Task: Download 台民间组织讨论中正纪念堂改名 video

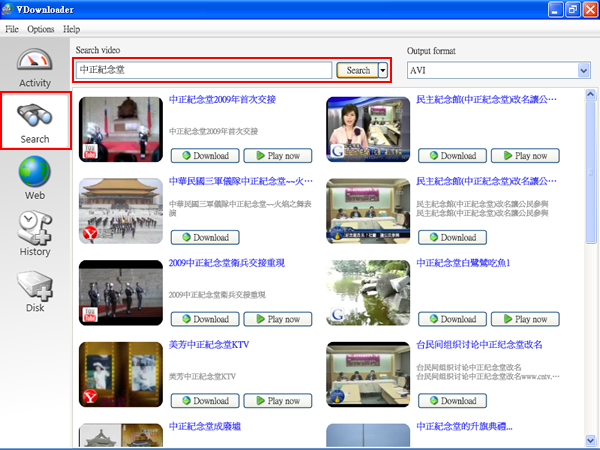Action: pos(452,401)
